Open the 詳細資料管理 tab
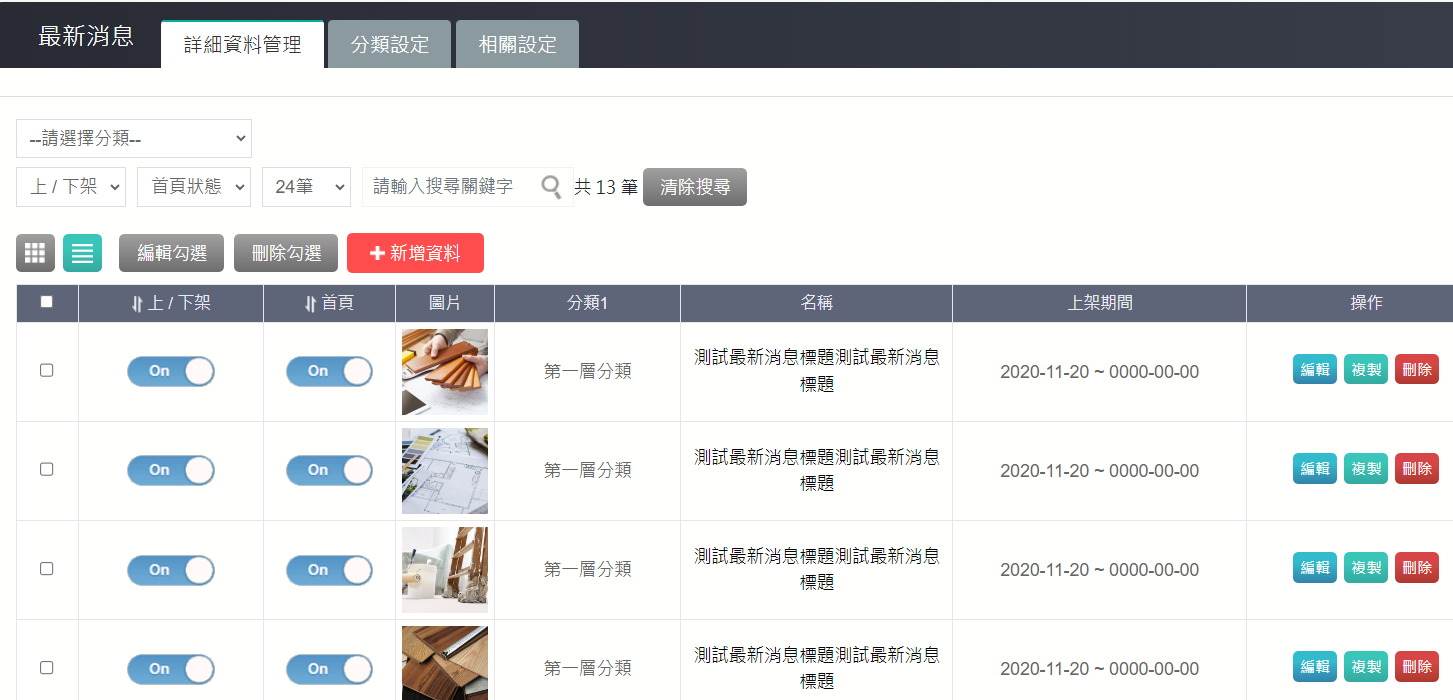Screen dimensions: 1453x700 (x=243, y=44)
